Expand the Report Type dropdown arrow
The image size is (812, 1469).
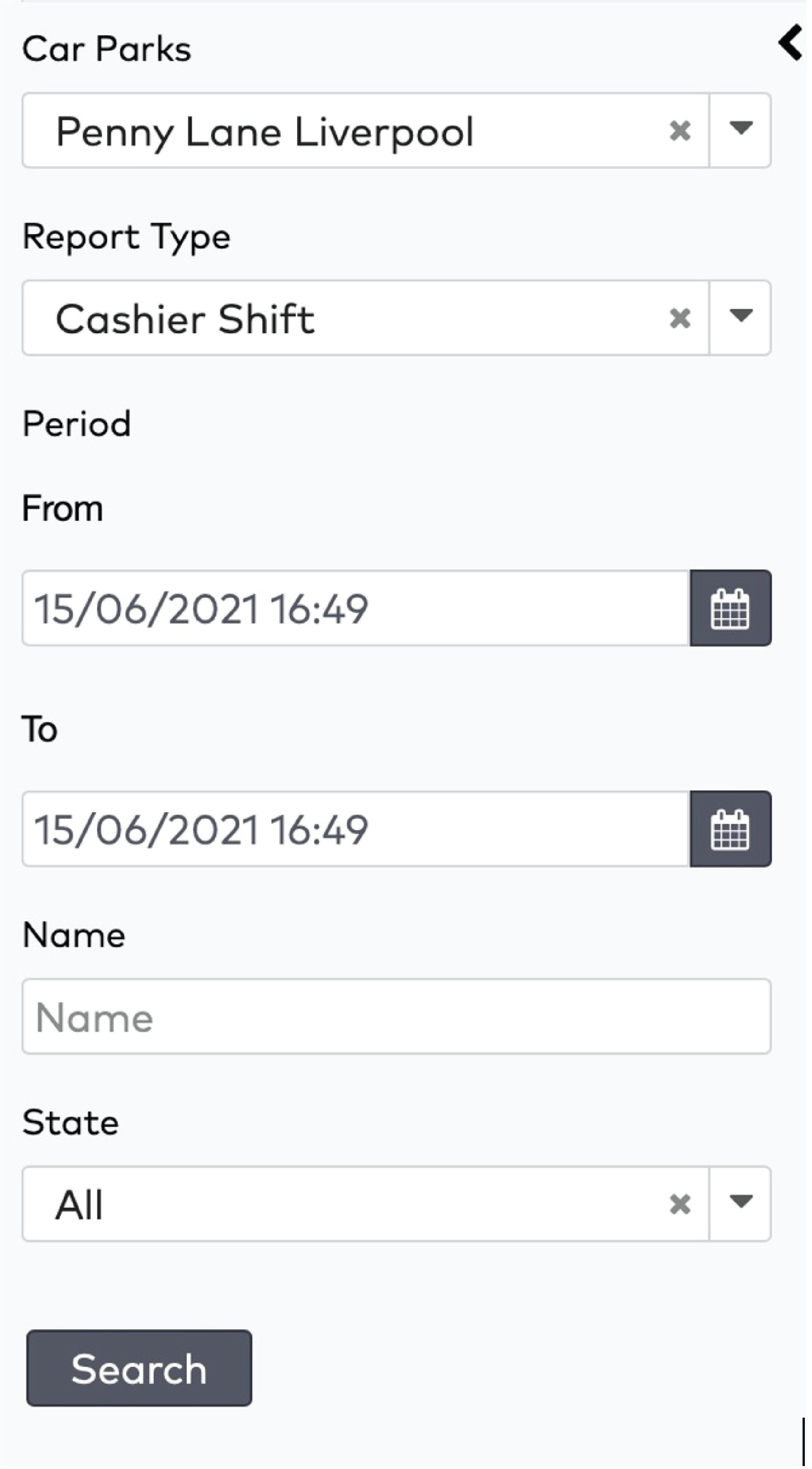coord(740,316)
